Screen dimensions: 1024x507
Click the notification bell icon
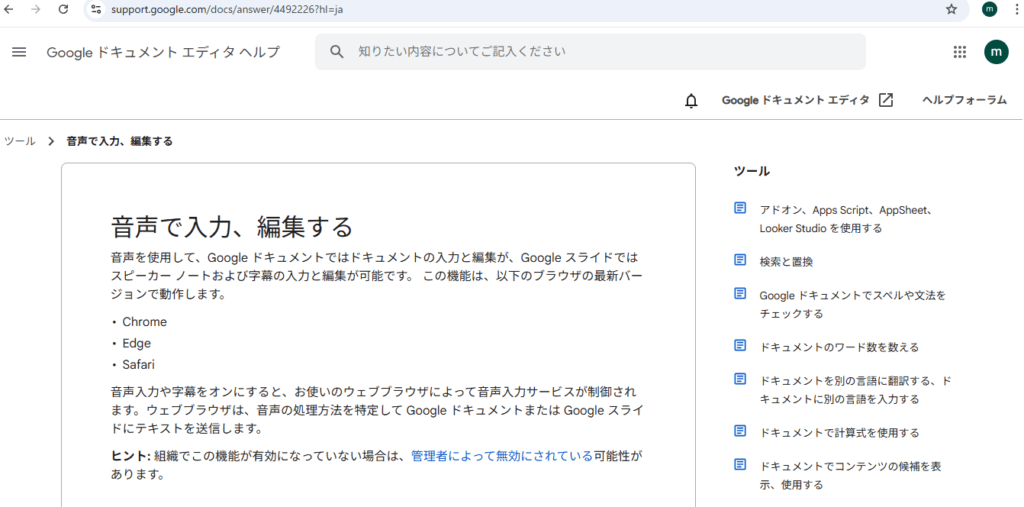[691, 101]
